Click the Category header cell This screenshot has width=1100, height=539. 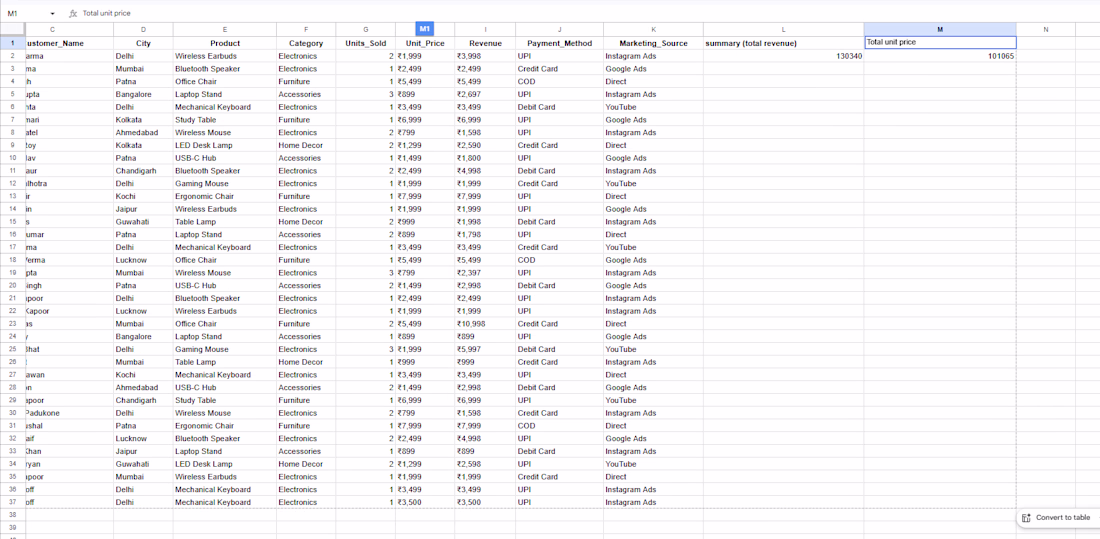[306, 43]
